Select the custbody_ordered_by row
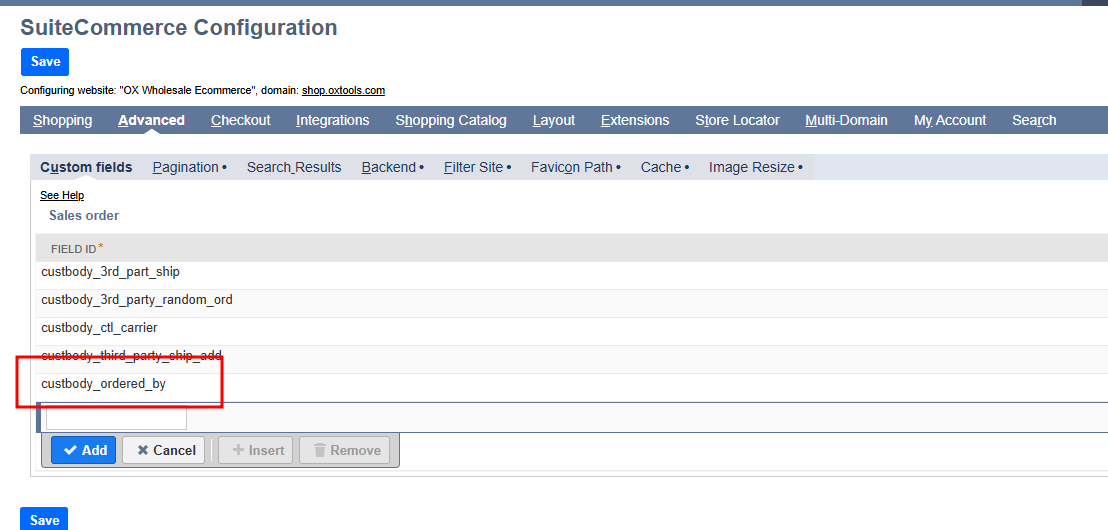This screenshot has height=530, width=1108. pyautogui.click(x=104, y=384)
